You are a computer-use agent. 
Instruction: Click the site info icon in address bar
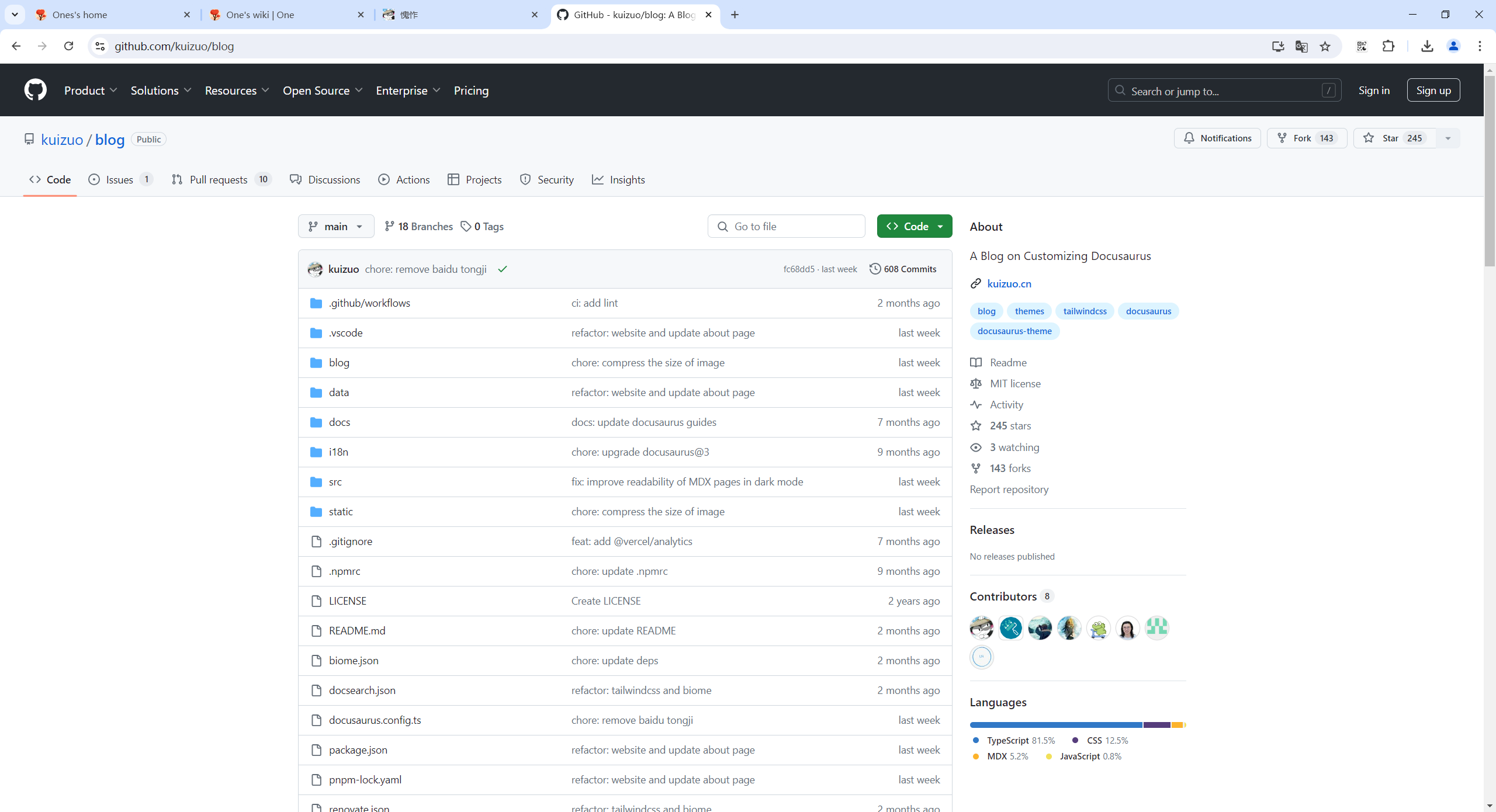(x=100, y=46)
